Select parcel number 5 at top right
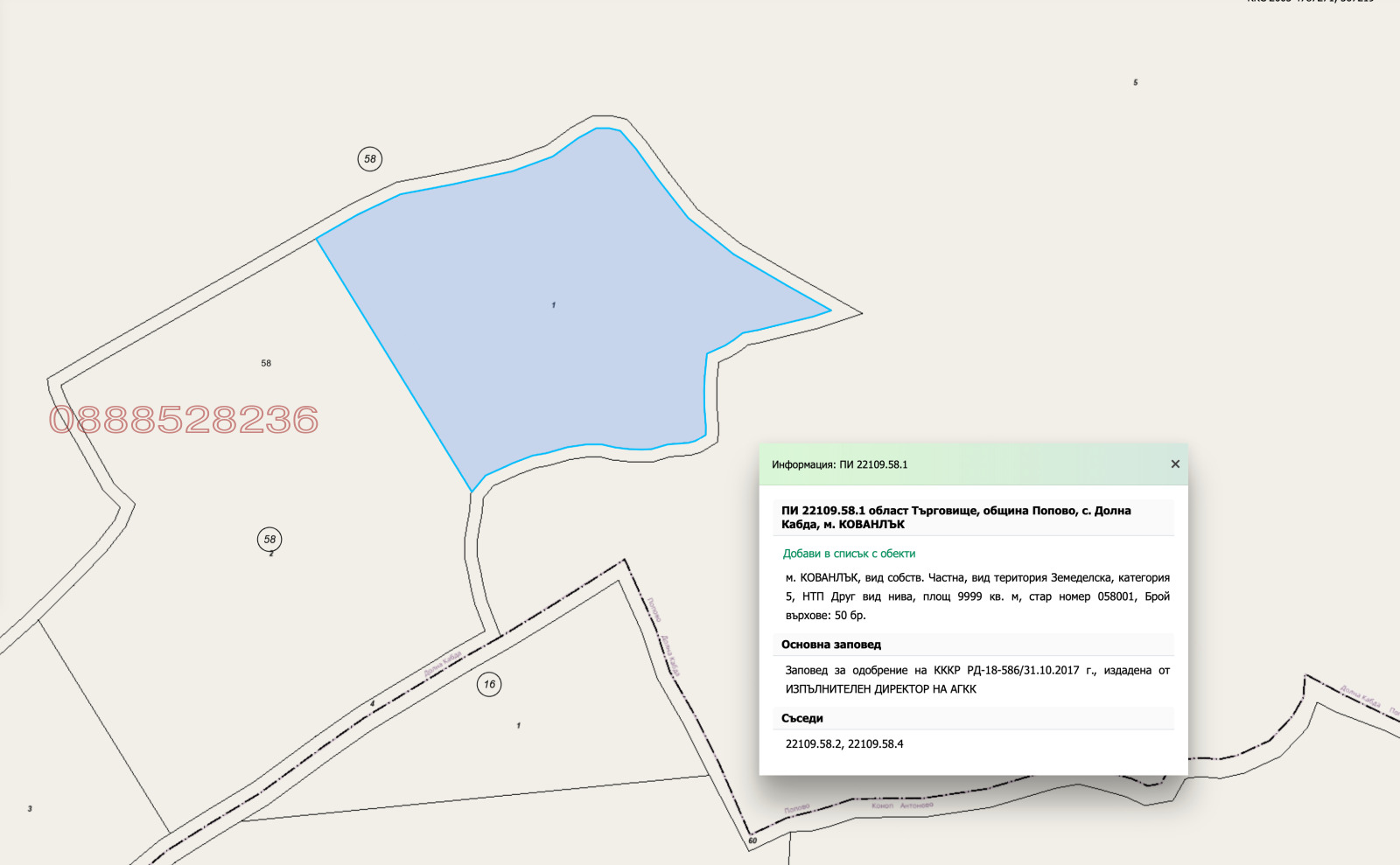The height and width of the screenshot is (865, 1400). click(x=1136, y=83)
